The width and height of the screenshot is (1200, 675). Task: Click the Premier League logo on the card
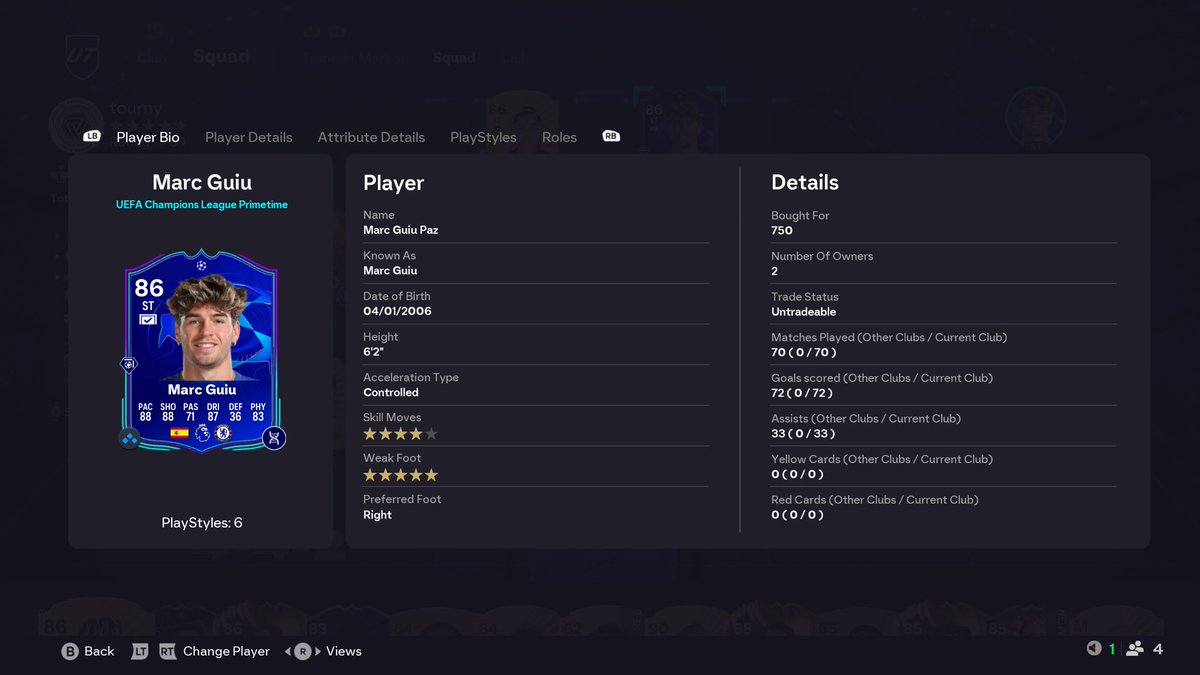pyautogui.click(x=202, y=433)
